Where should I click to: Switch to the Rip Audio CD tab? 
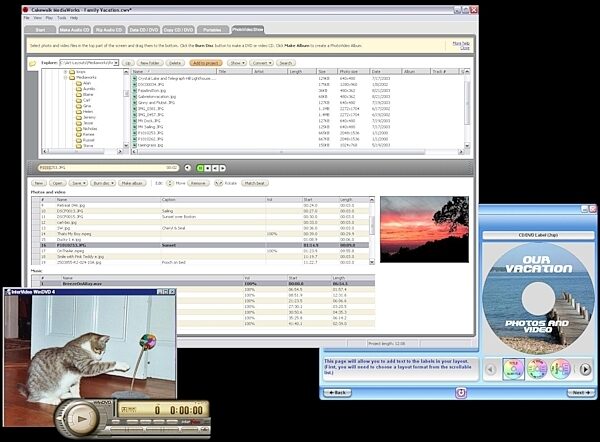(x=109, y=30)
